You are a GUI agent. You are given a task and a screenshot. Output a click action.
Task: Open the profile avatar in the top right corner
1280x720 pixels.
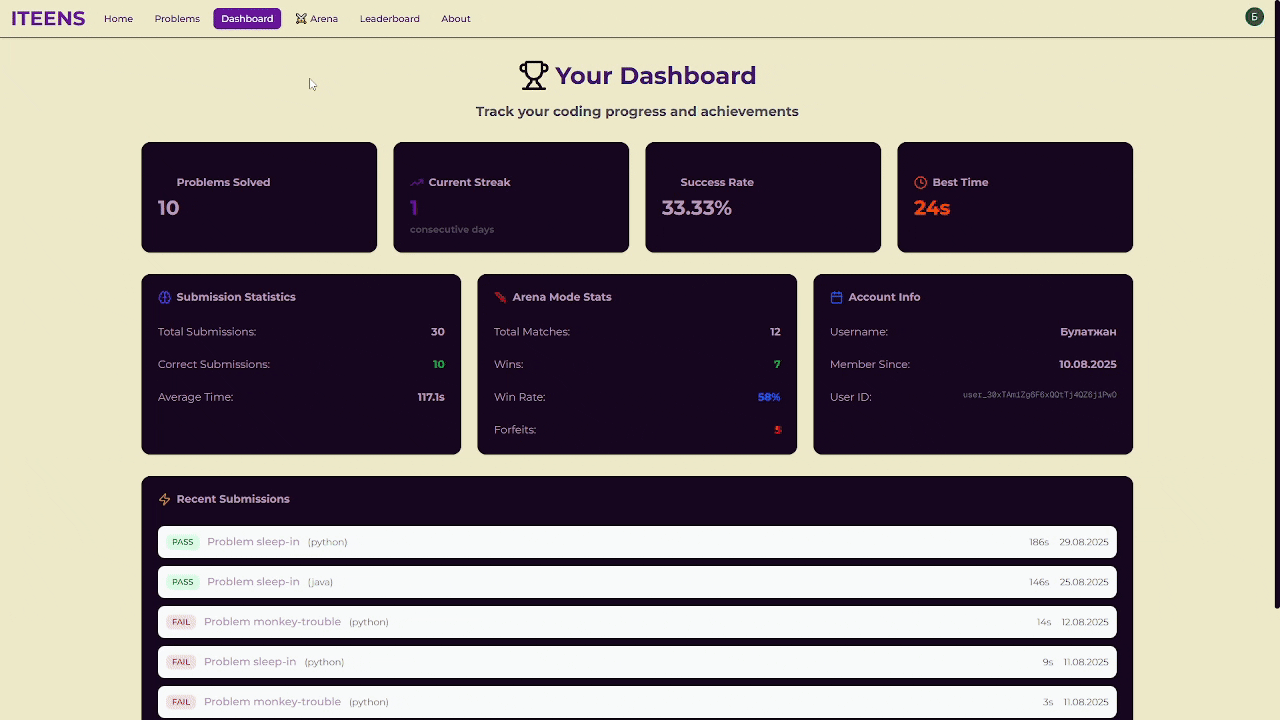[x=1254, y=16]
